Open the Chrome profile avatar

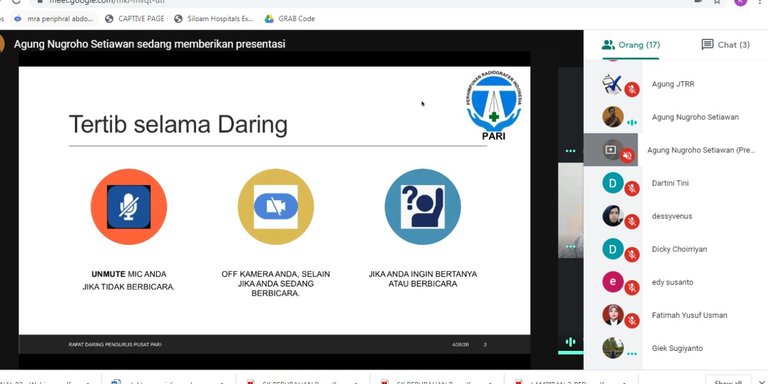741,2
